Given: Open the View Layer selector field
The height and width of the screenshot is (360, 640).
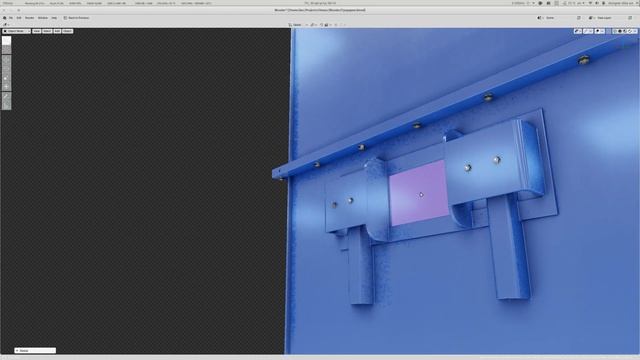Looking at the screenshot, I should click(610, 18).
